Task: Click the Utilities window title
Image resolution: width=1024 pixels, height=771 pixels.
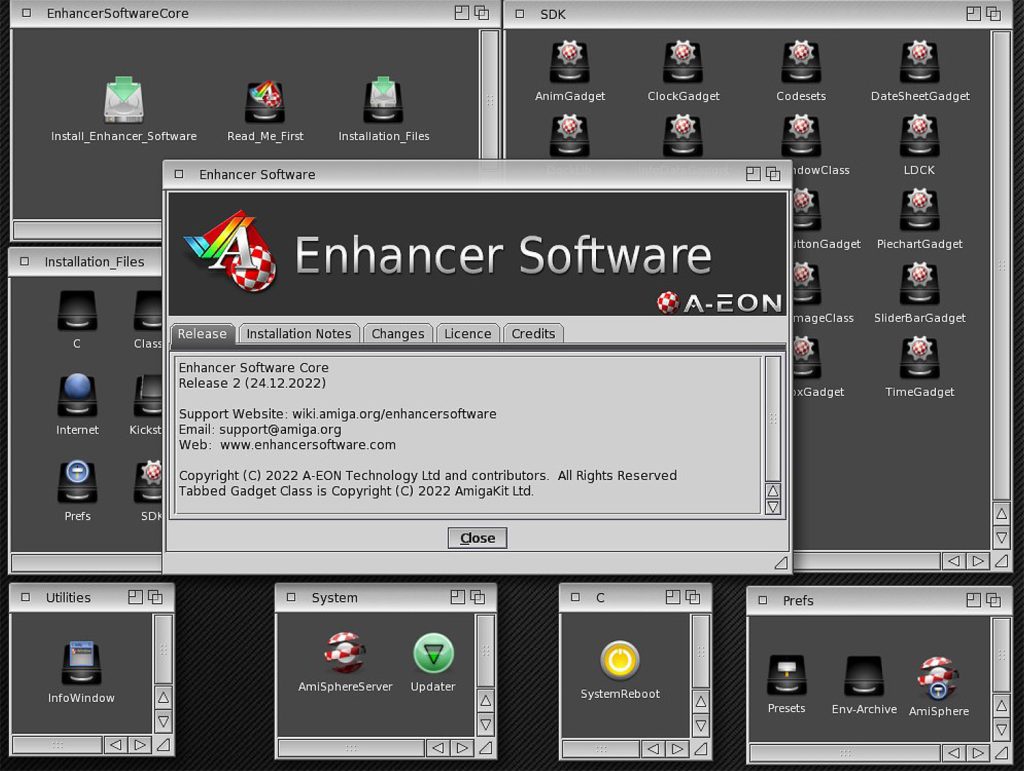Action: click(x=68, y=597)
